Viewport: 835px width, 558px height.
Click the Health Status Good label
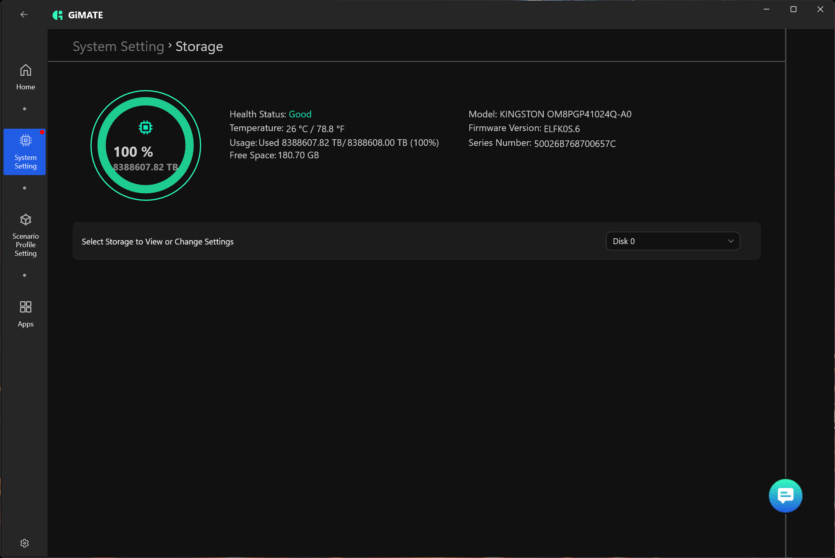[299, 114]
